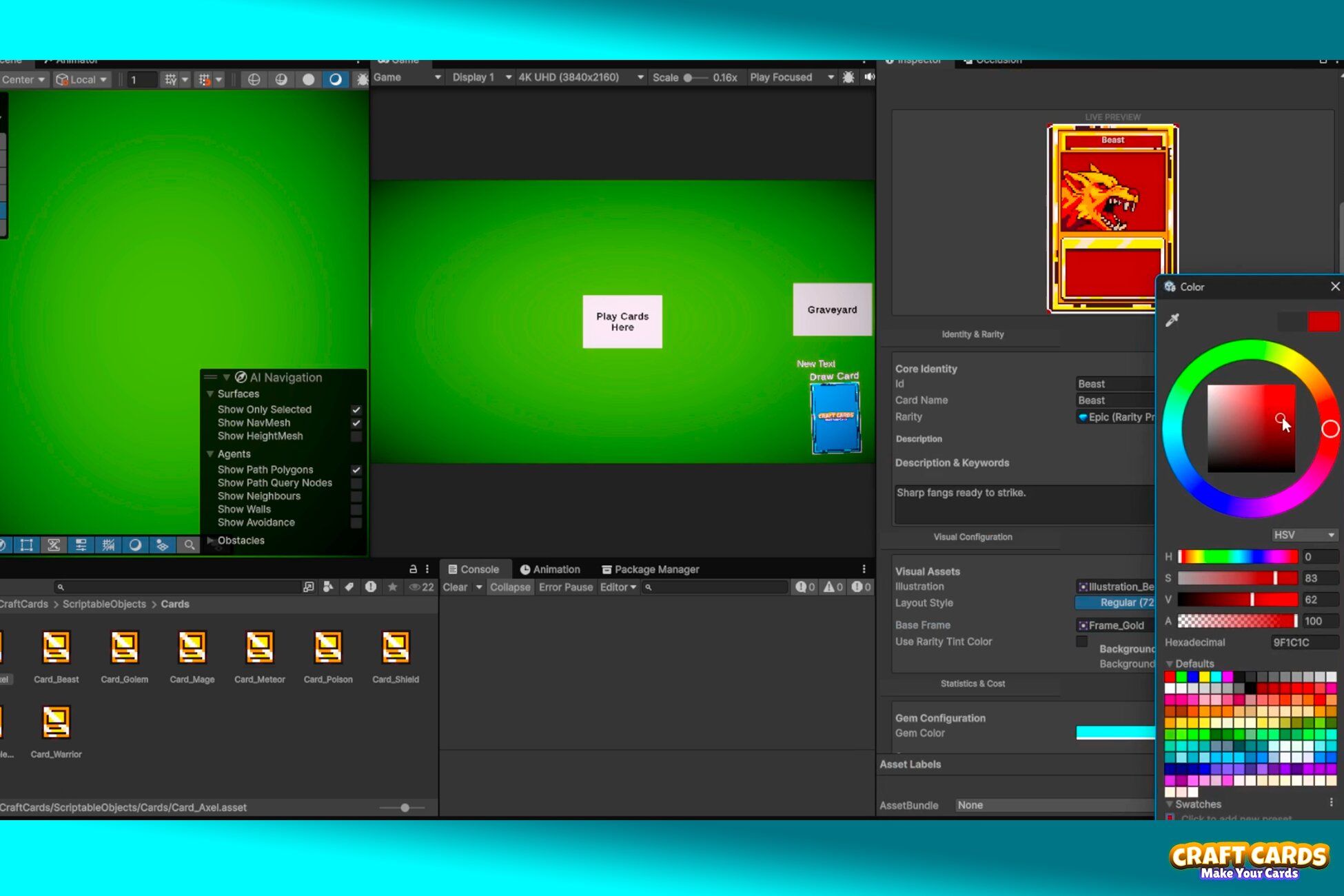Mute audio with speaker icon in Game toolbar

[868, 77]
